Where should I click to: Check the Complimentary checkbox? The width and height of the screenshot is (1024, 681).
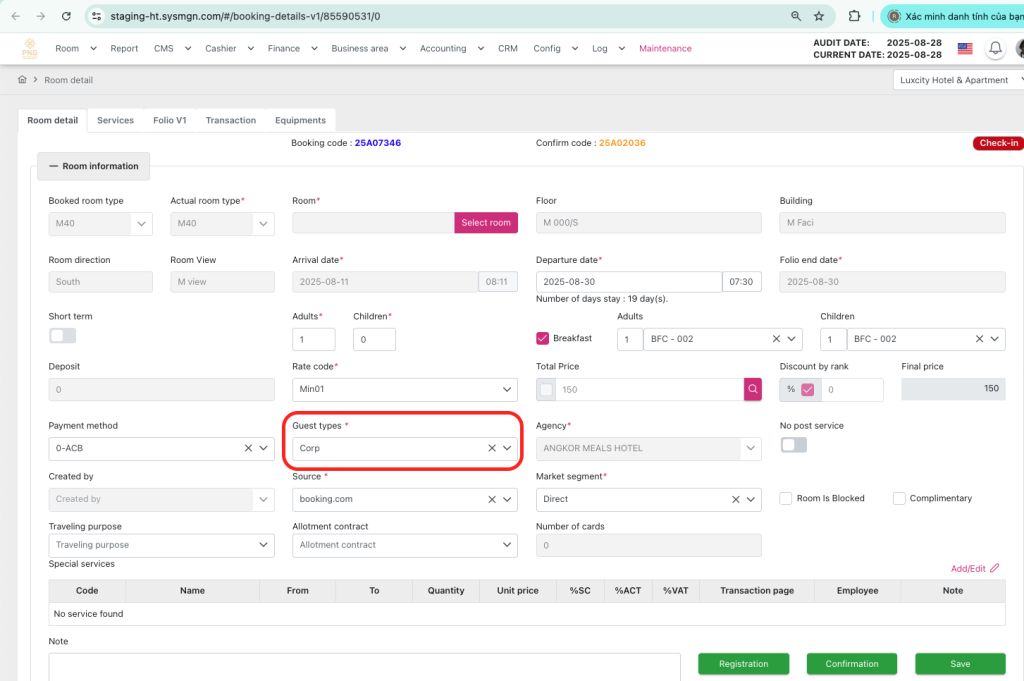(899, 498)
